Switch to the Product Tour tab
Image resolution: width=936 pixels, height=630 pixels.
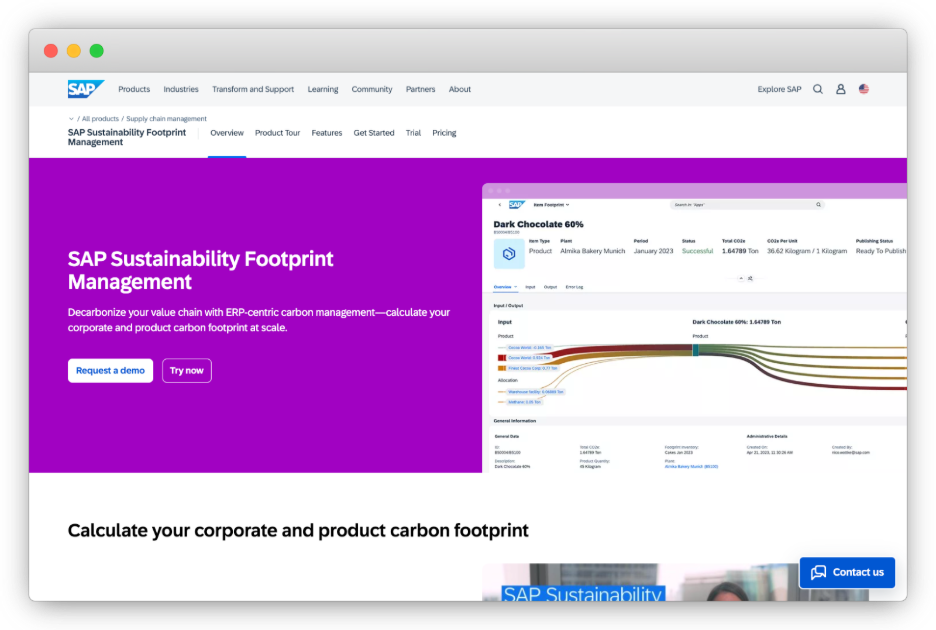point(278,133)
